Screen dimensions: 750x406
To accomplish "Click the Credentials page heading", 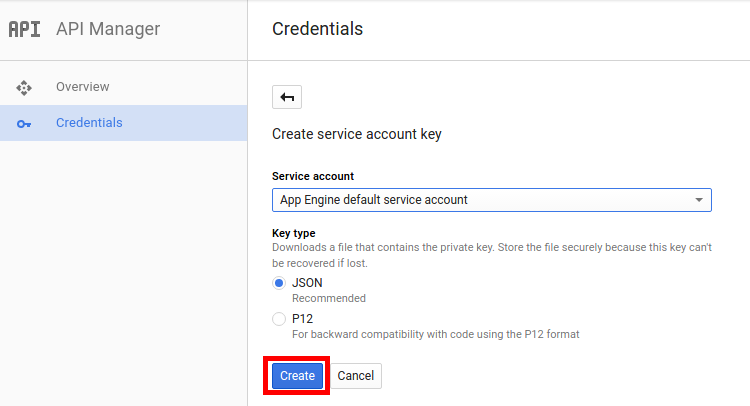I will point(318,29).
